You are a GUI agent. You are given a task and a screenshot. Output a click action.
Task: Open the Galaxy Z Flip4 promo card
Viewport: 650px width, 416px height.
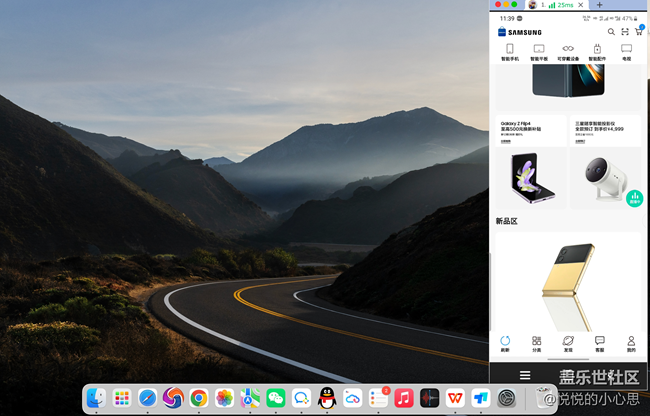pyautogui.click(x=530, y=163)
